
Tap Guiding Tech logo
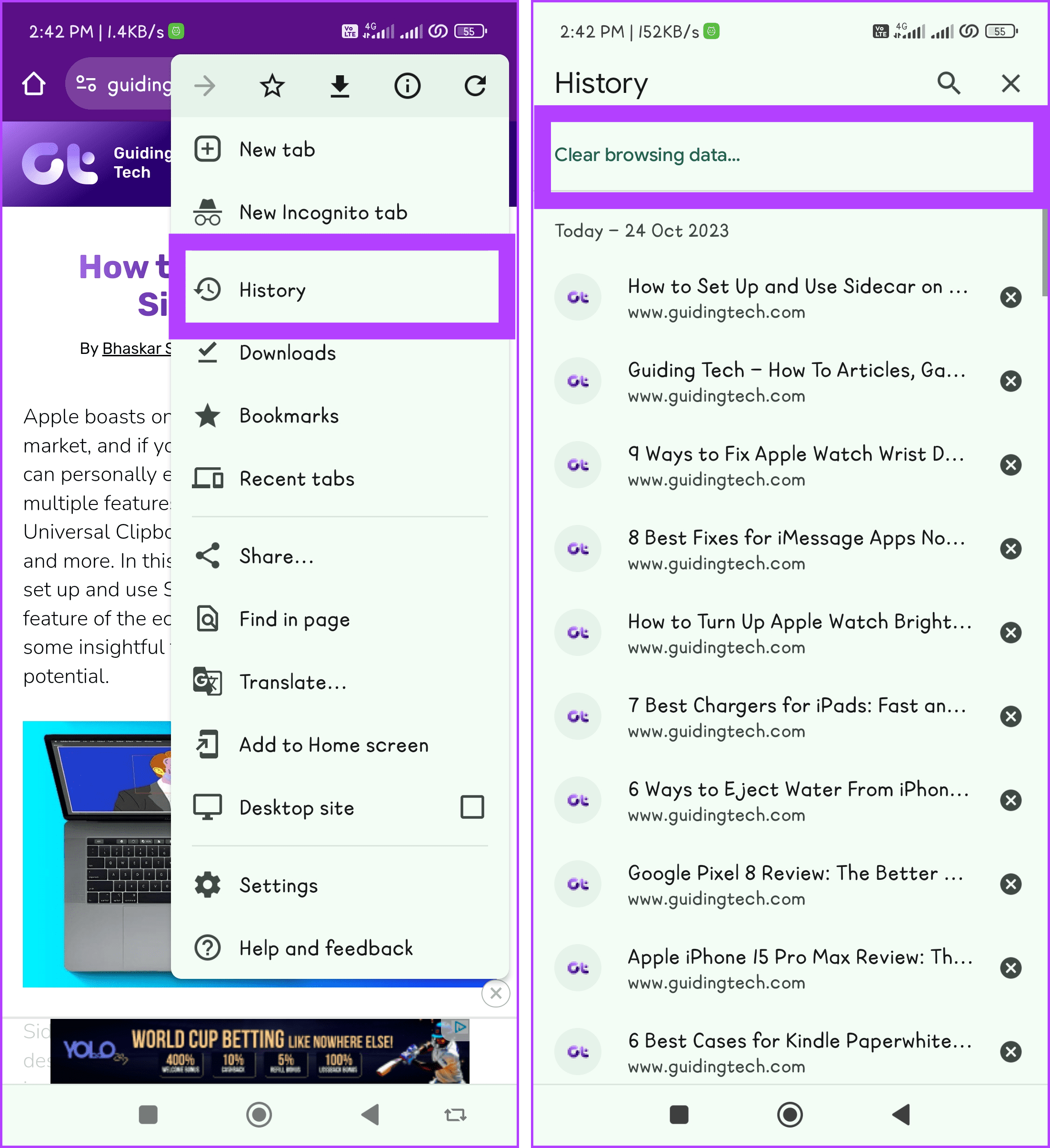[x=60, y=163]
